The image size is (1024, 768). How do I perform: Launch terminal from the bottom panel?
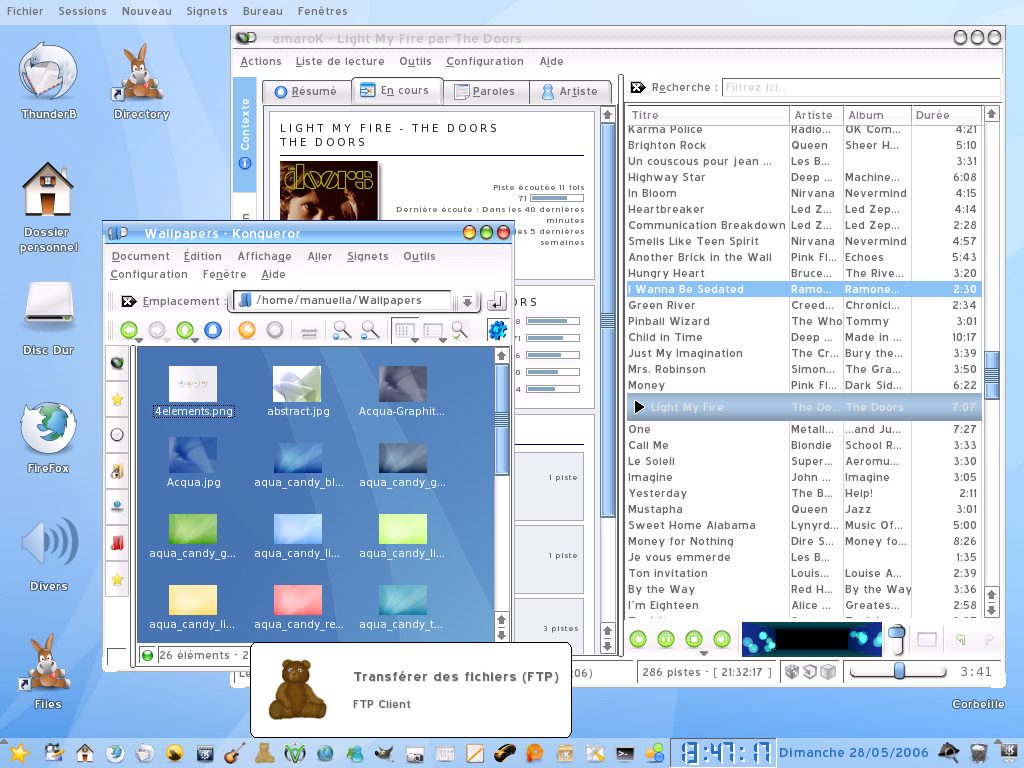click(625, 753)
